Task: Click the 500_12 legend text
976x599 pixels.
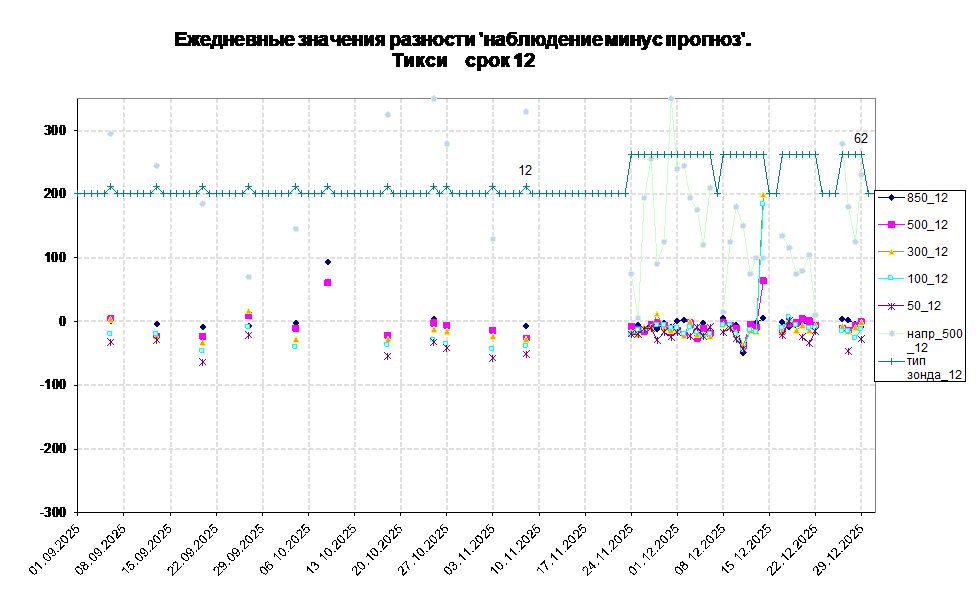Action: click(927, 225)
